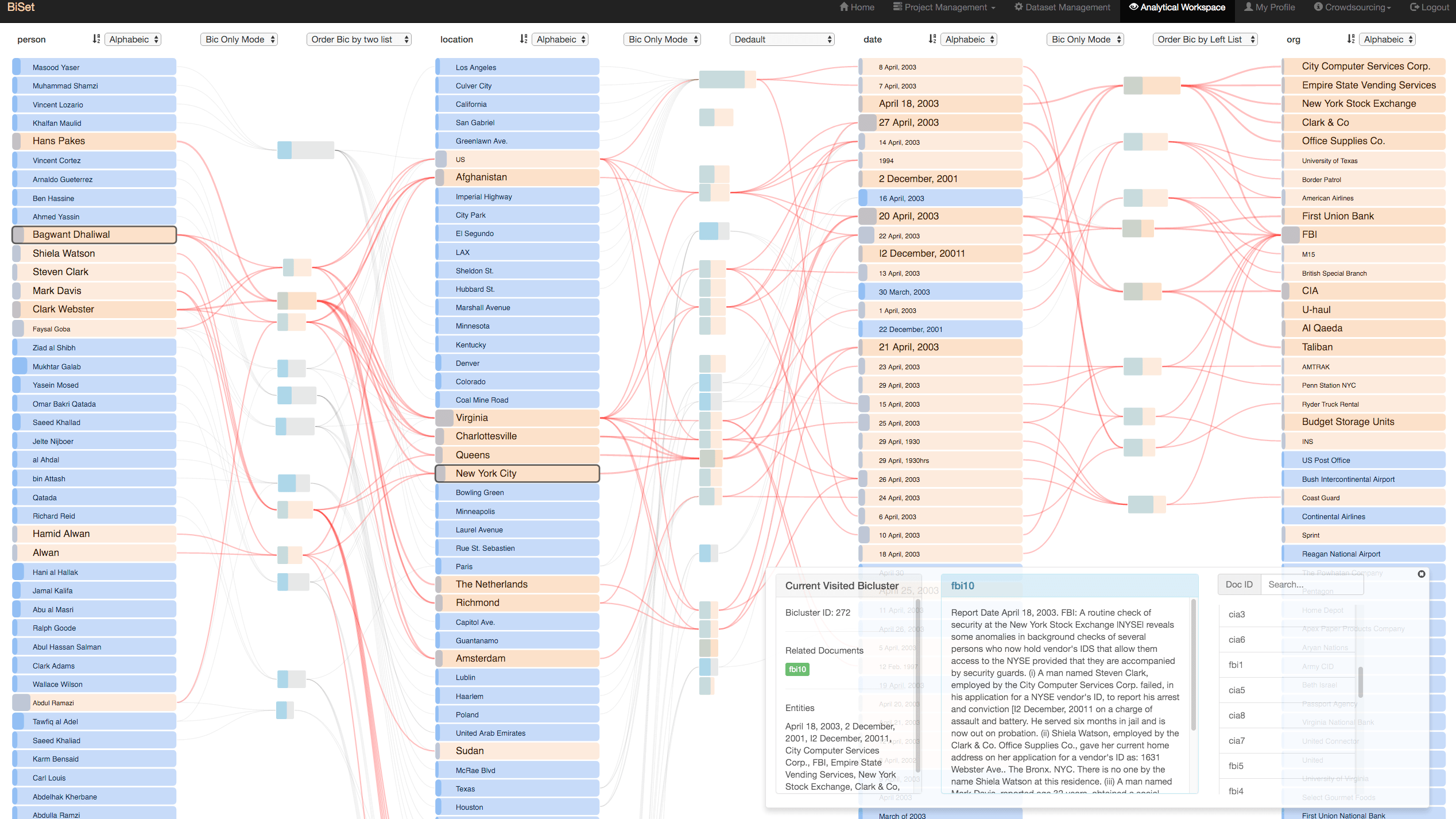This screenshot has height=819, width=1456.
Task: Open document cia6 in list
Action: click(x=1286, y=640)
